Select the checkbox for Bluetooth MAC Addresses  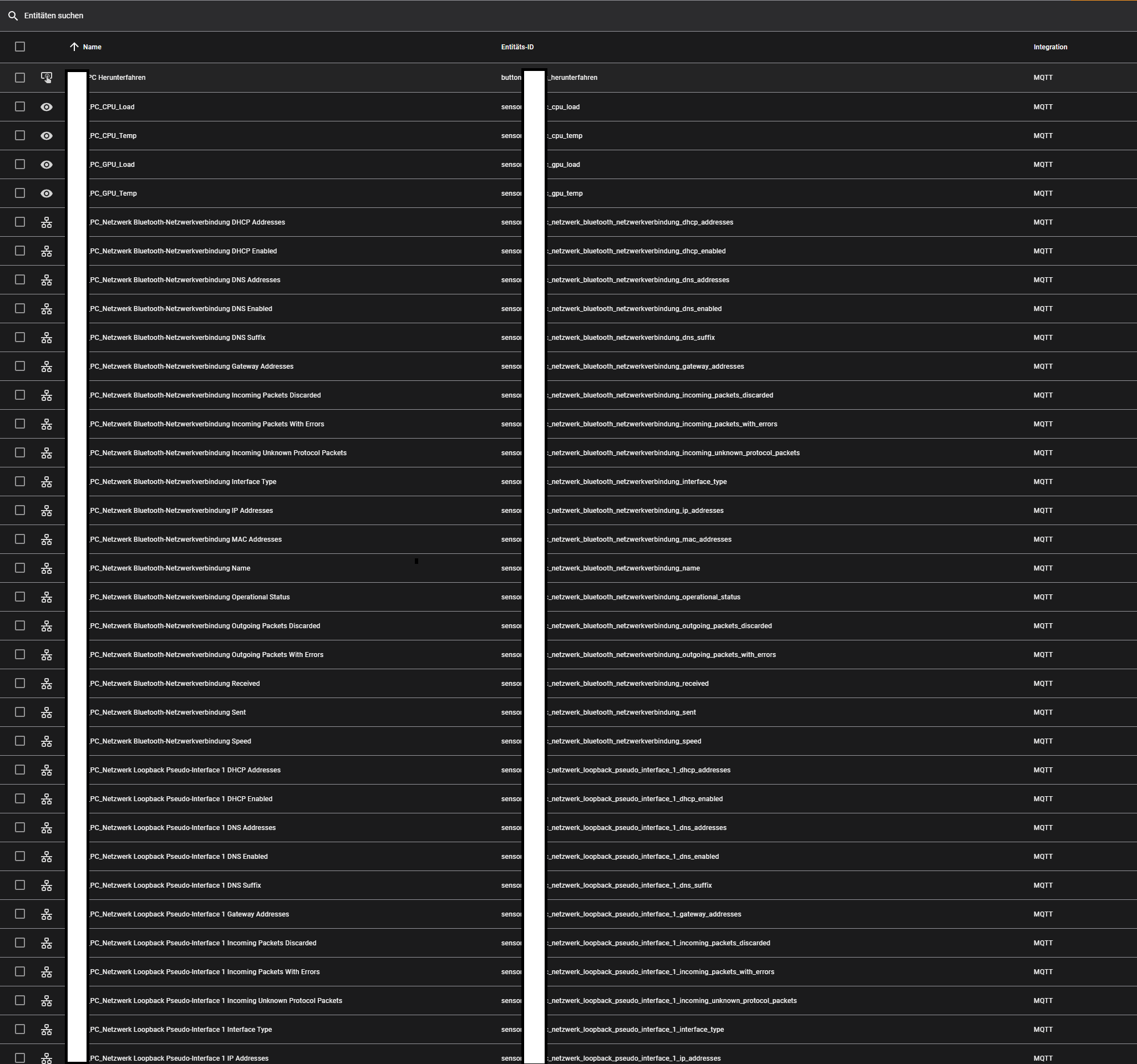click(x=20, y=539)
